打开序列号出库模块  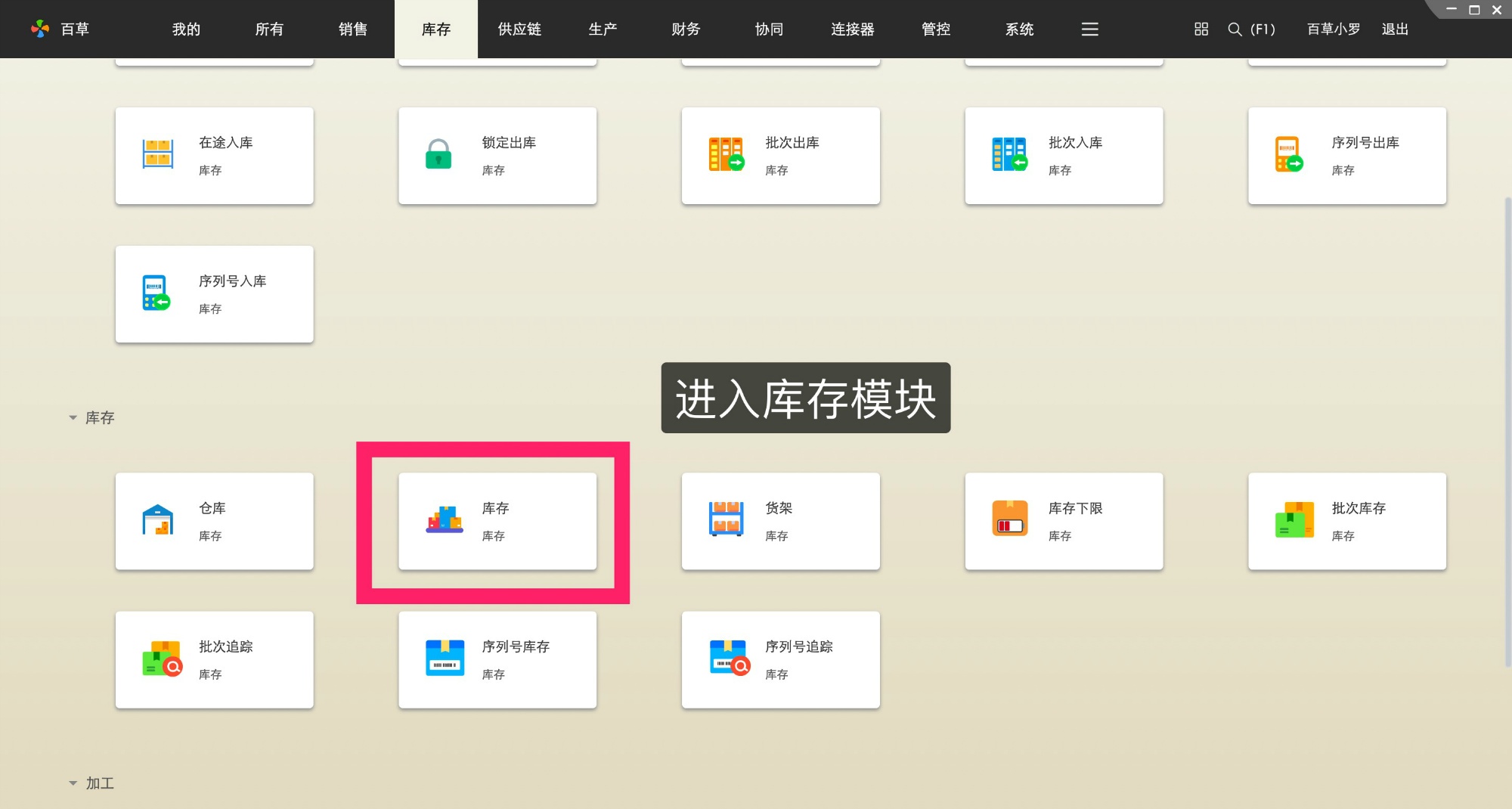coord(1346,154)
